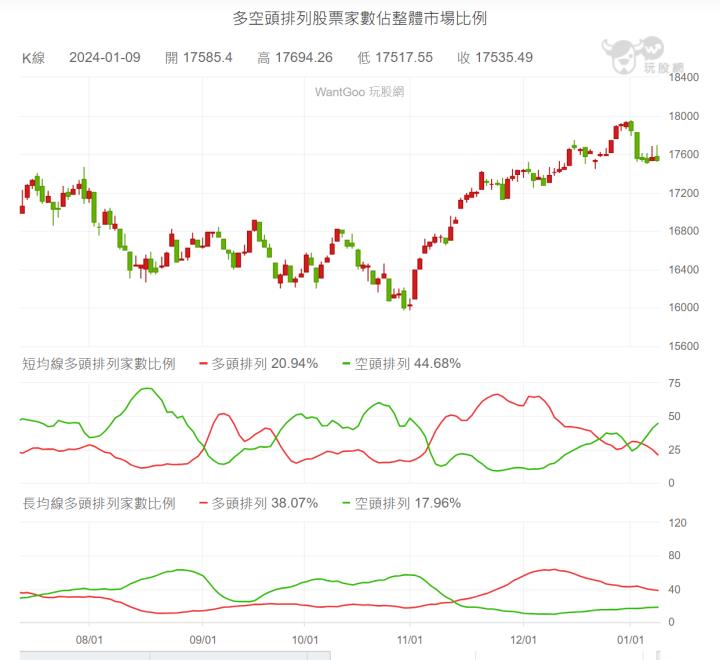
Task: Click green line marker in long-term legend
Action: 347,504
